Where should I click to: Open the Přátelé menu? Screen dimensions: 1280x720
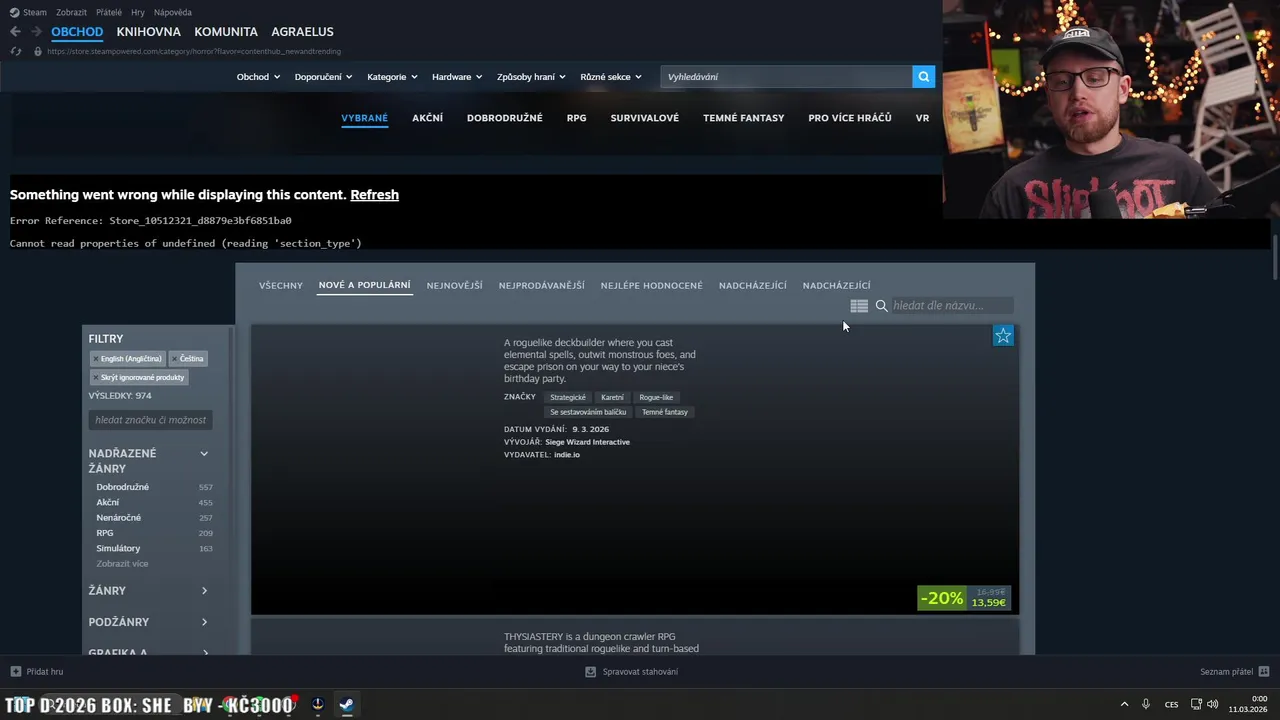pos(109,12)
